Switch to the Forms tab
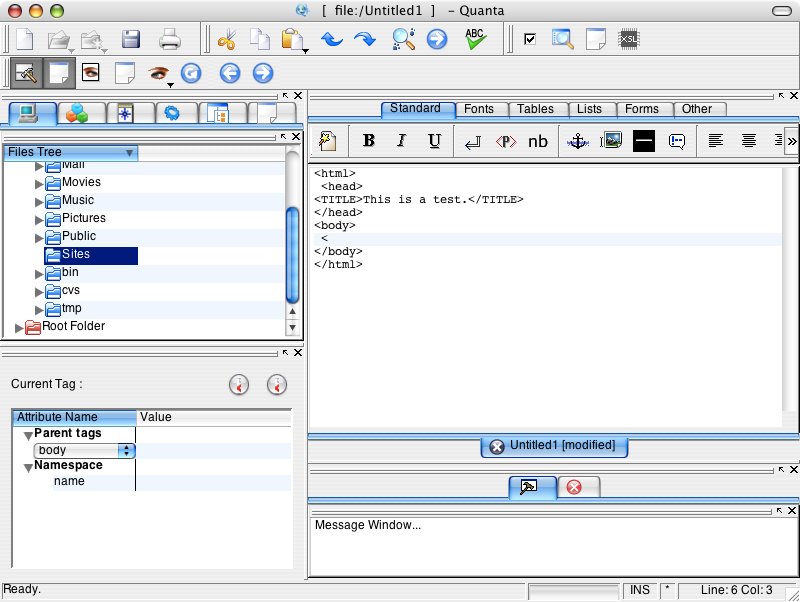This screenshot has height=602, width=800. click(x=642, y=109)
